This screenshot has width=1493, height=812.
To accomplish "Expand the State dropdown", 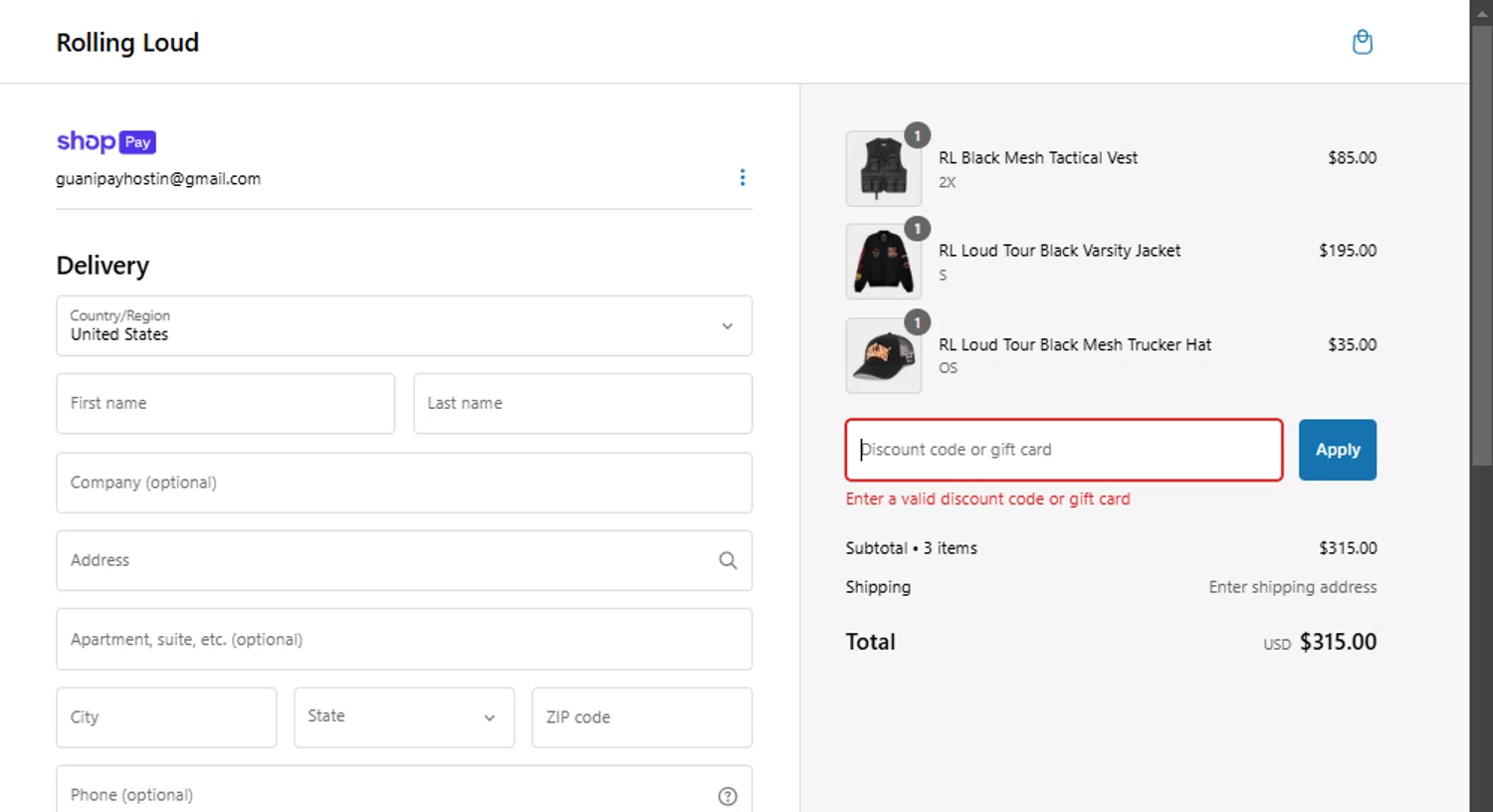I will pyautogui.click(x=404, y=717).
